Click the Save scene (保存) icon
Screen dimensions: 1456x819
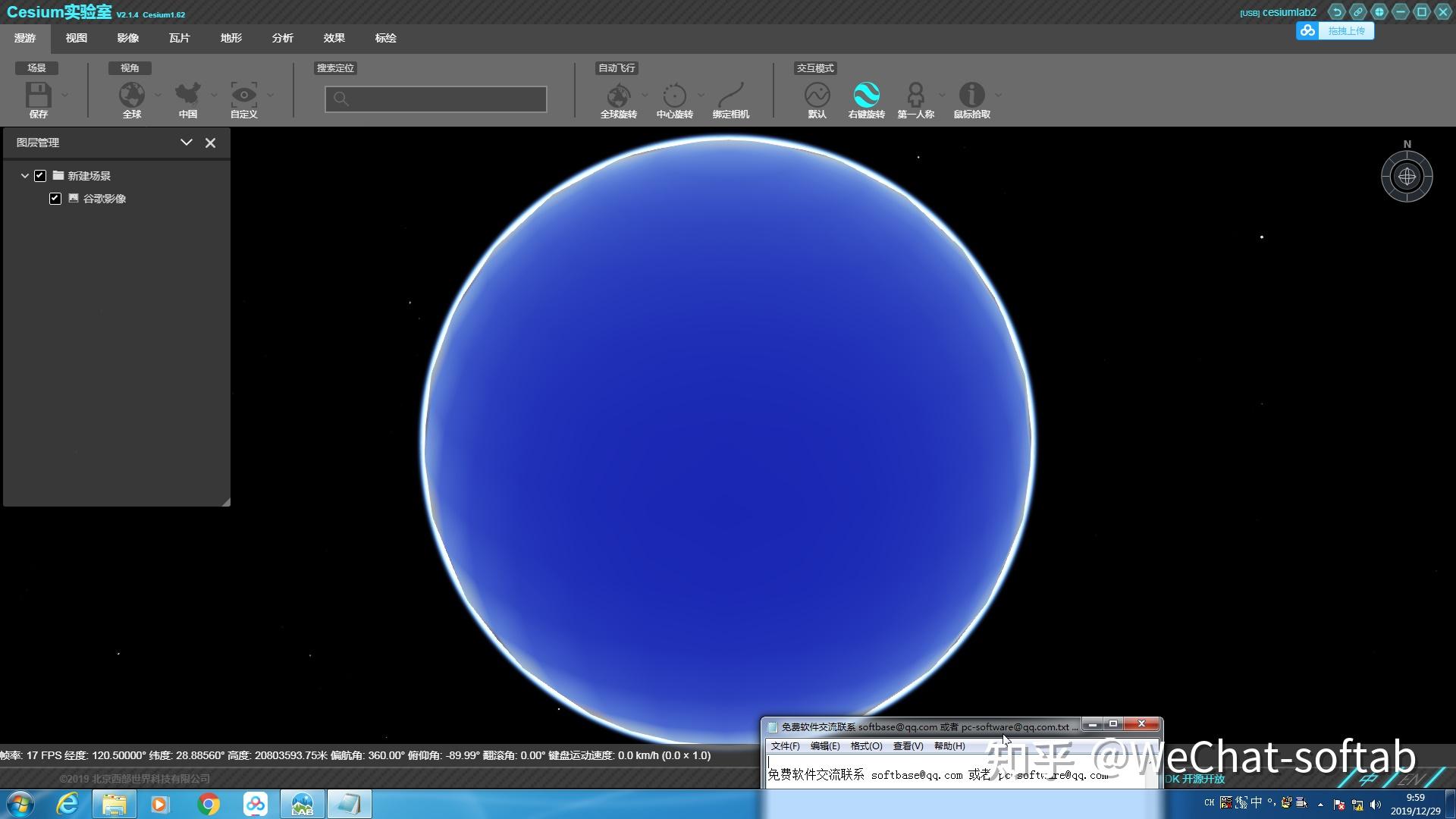click(38, 96)
